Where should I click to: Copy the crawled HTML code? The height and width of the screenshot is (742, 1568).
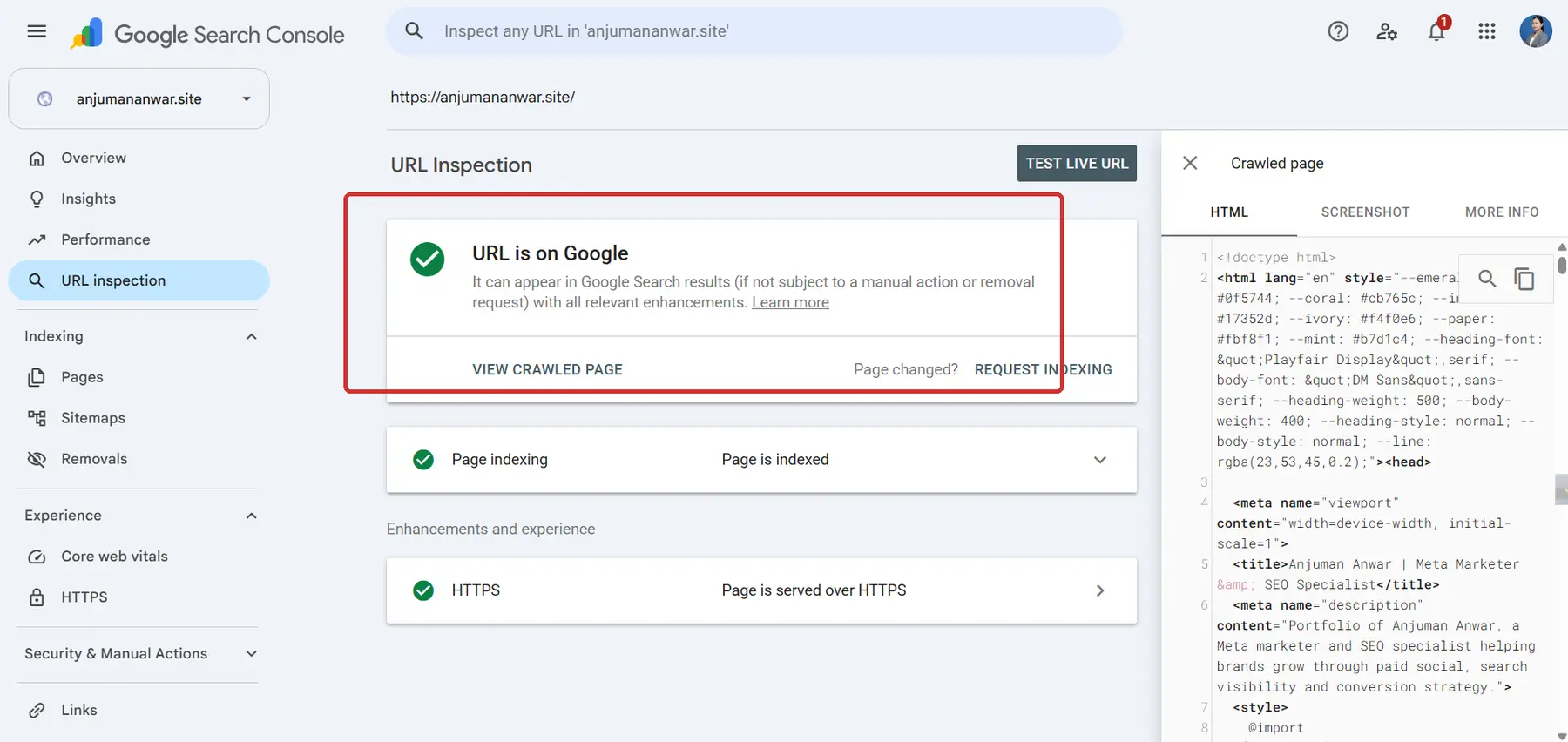point(1524,279)
